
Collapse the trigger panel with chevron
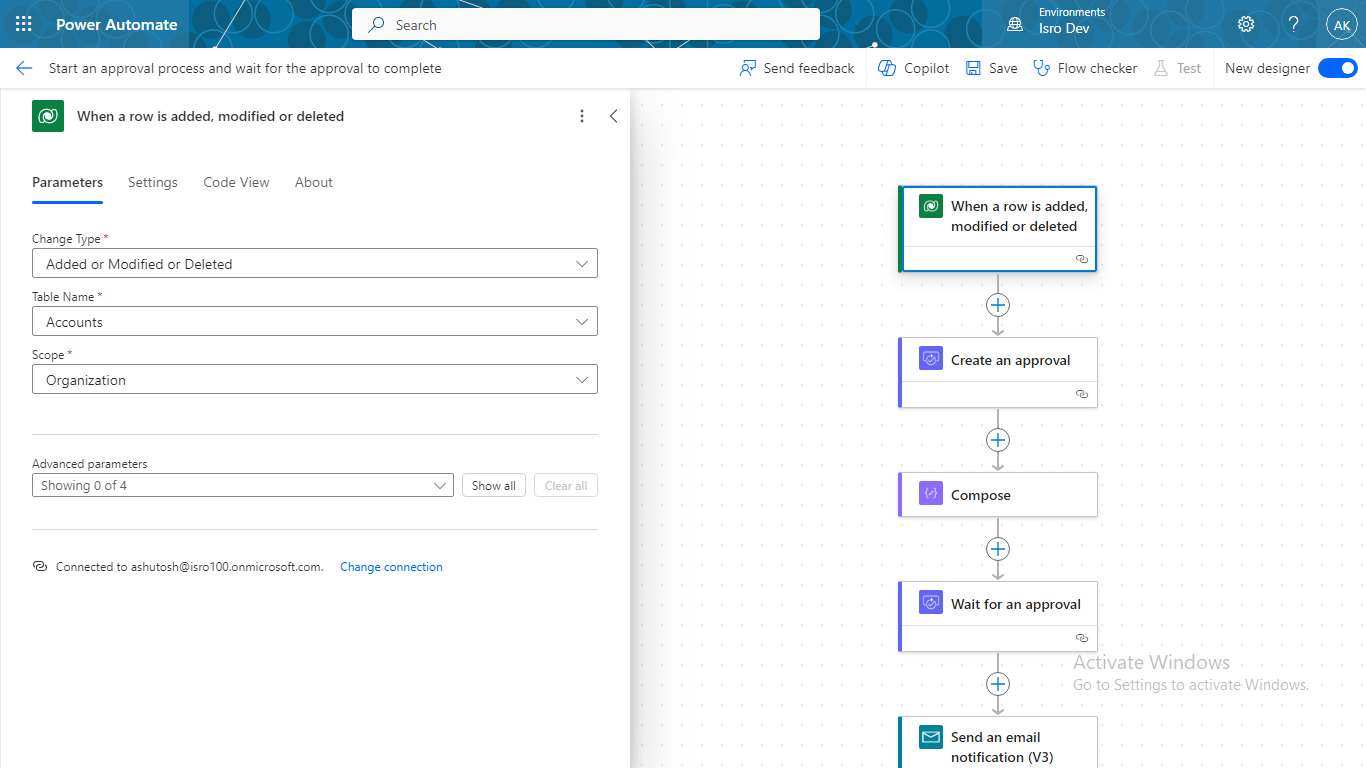coord(613,116)
